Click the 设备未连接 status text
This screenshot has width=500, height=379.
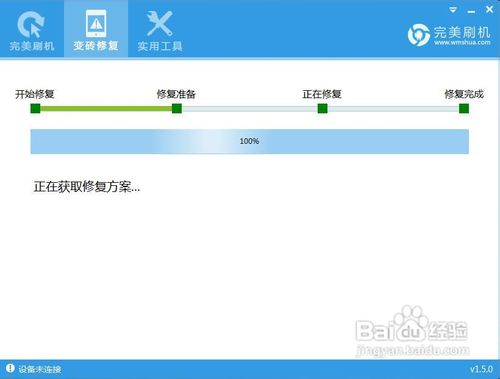click(x=40, y=369)
